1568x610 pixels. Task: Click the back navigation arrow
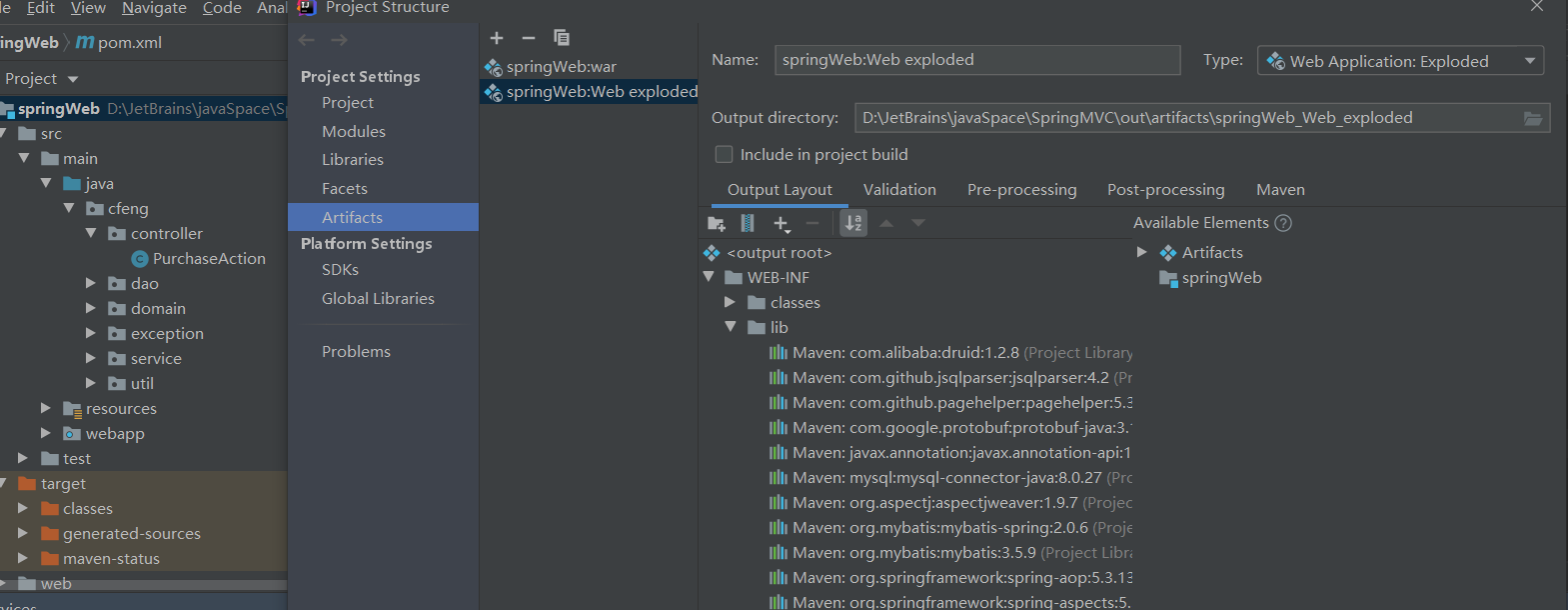click(307, 40)
